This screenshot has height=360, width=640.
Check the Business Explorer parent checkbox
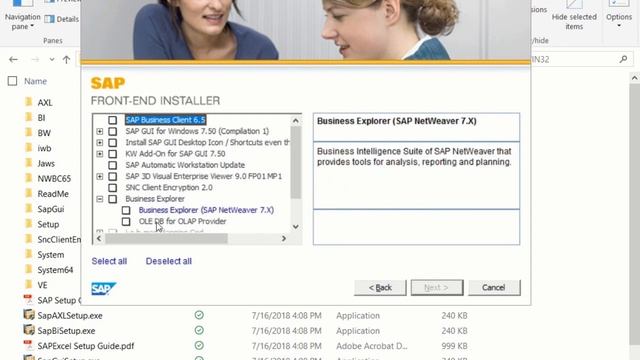point(113,199)
